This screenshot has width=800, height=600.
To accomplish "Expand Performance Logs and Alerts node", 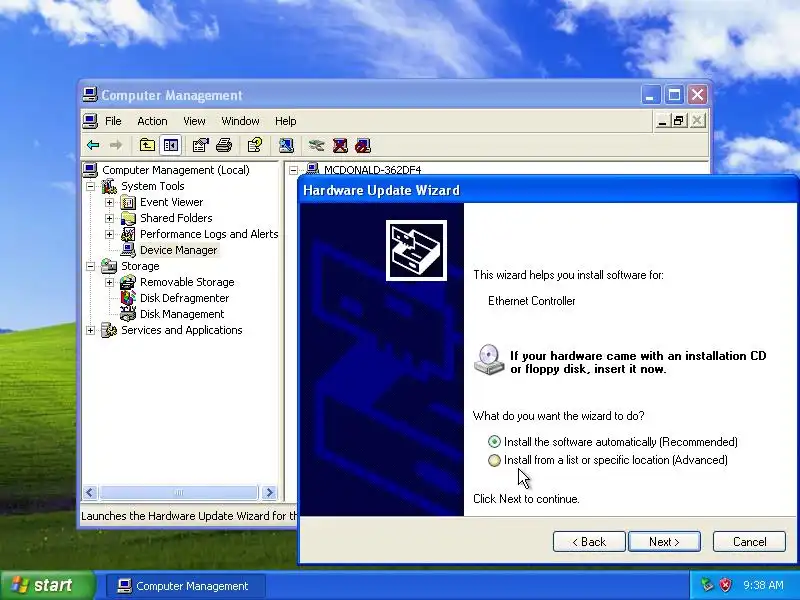I will [109, 234].
